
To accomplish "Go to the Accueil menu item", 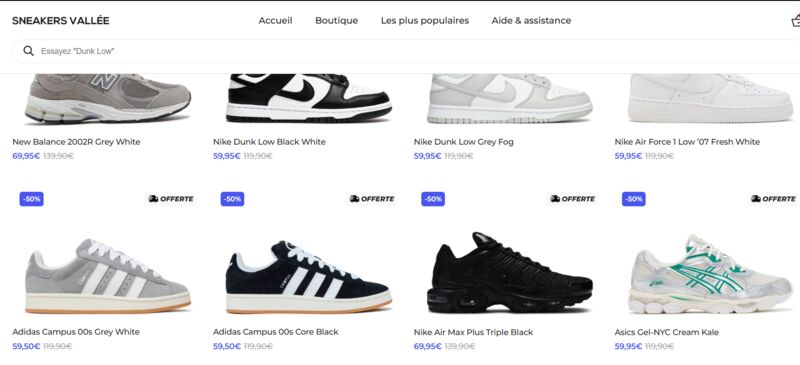I will click(x=276, y=20).
